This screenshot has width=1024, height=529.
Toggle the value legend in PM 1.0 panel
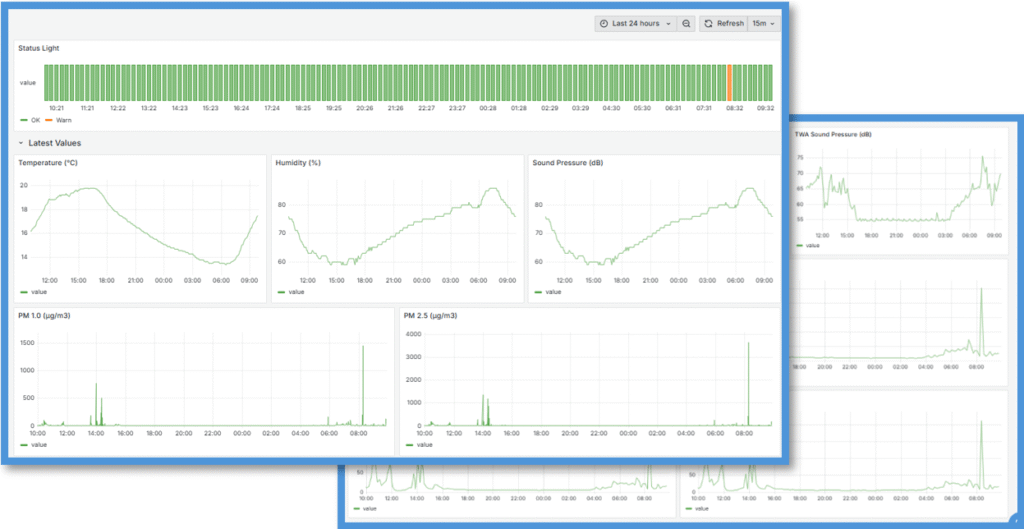pyautogui.click(x=34, y=445)
